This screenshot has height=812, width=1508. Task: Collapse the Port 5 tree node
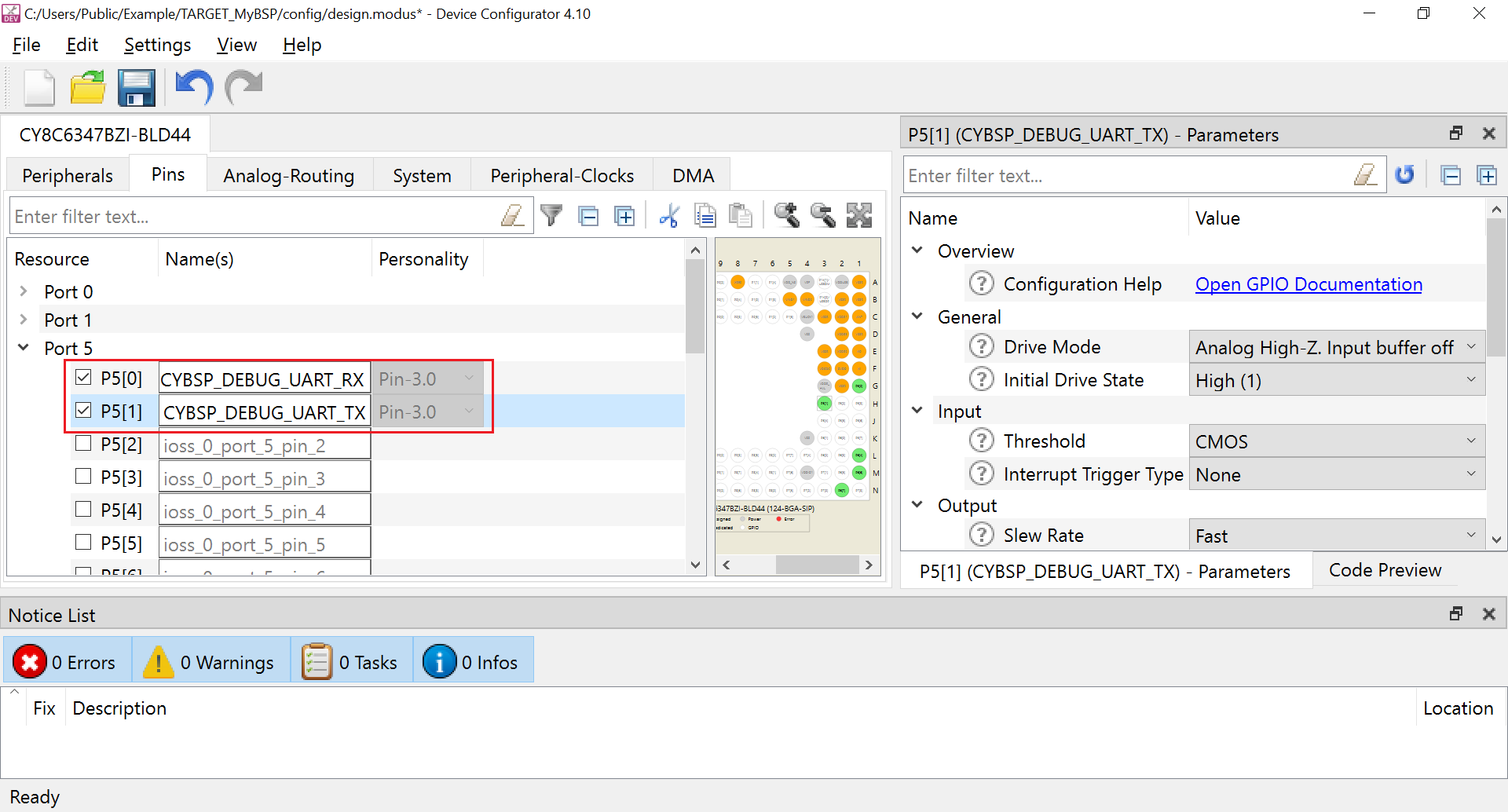(x=24, y=348)
